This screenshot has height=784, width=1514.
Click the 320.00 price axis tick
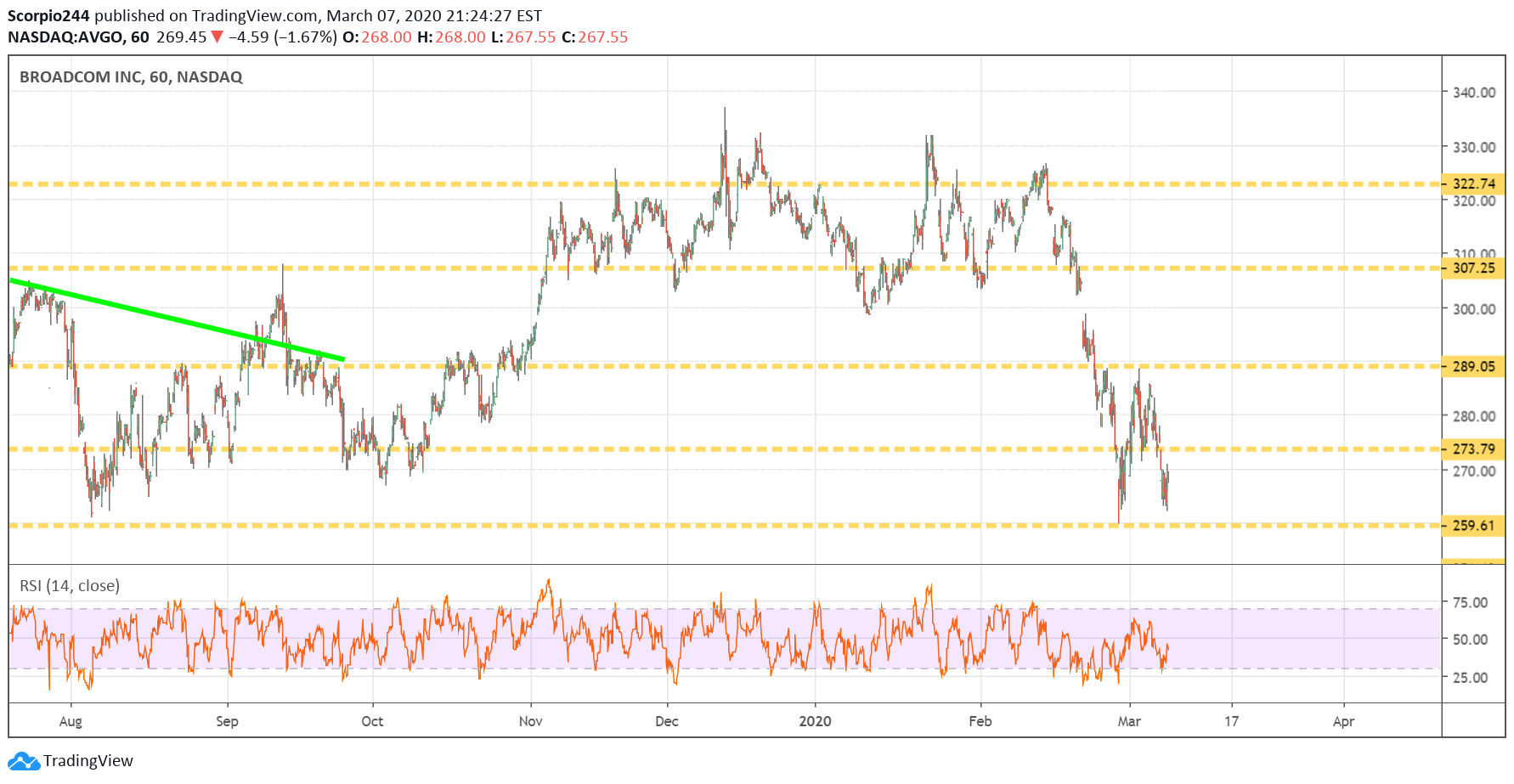(1474, 201)
